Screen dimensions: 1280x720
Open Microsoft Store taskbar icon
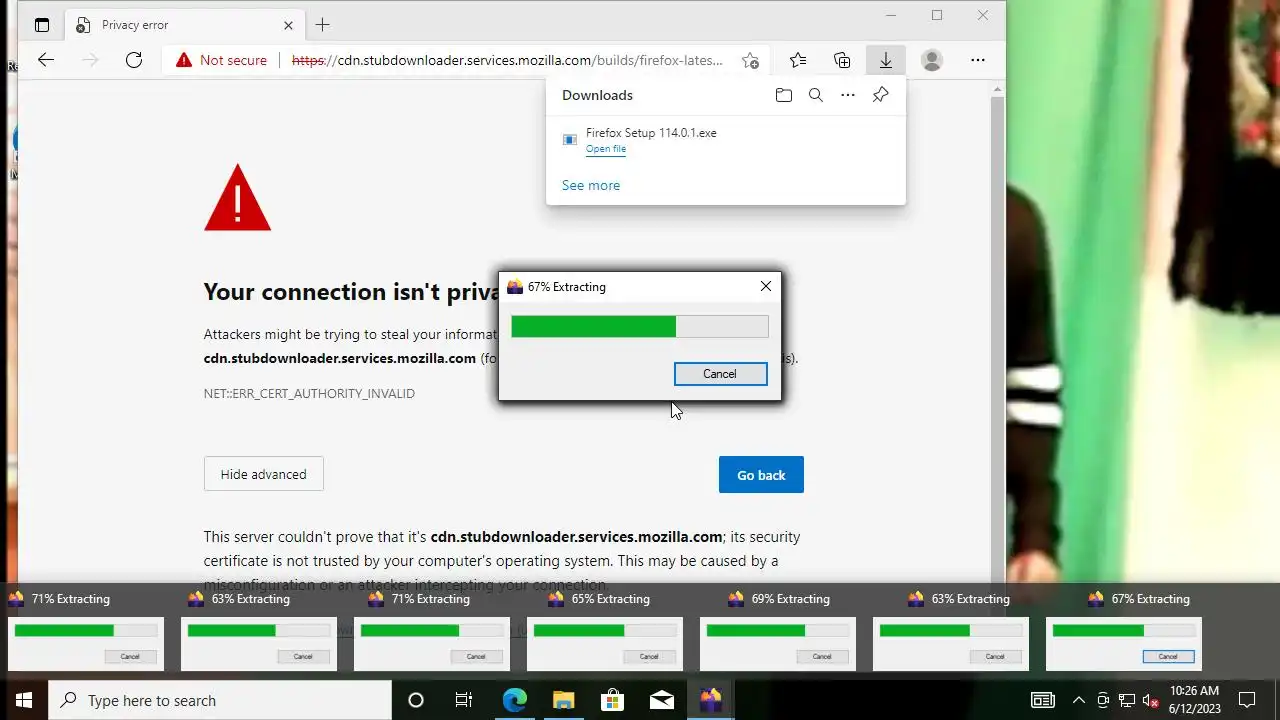tap(612, 700)
